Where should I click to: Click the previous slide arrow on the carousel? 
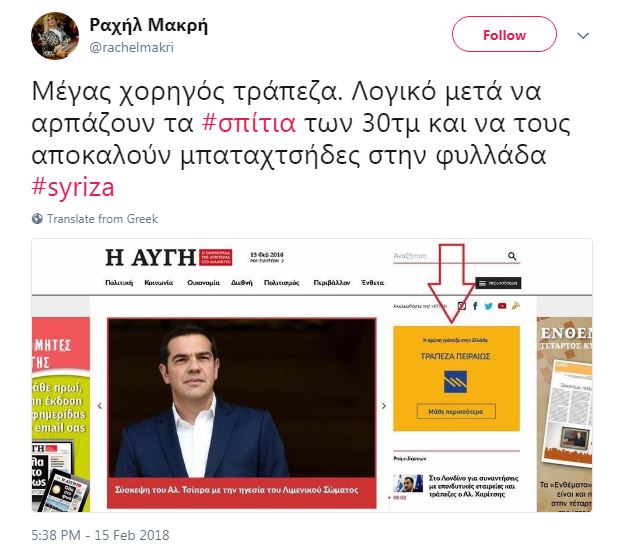pyautogui.click(x=100, y=406)
